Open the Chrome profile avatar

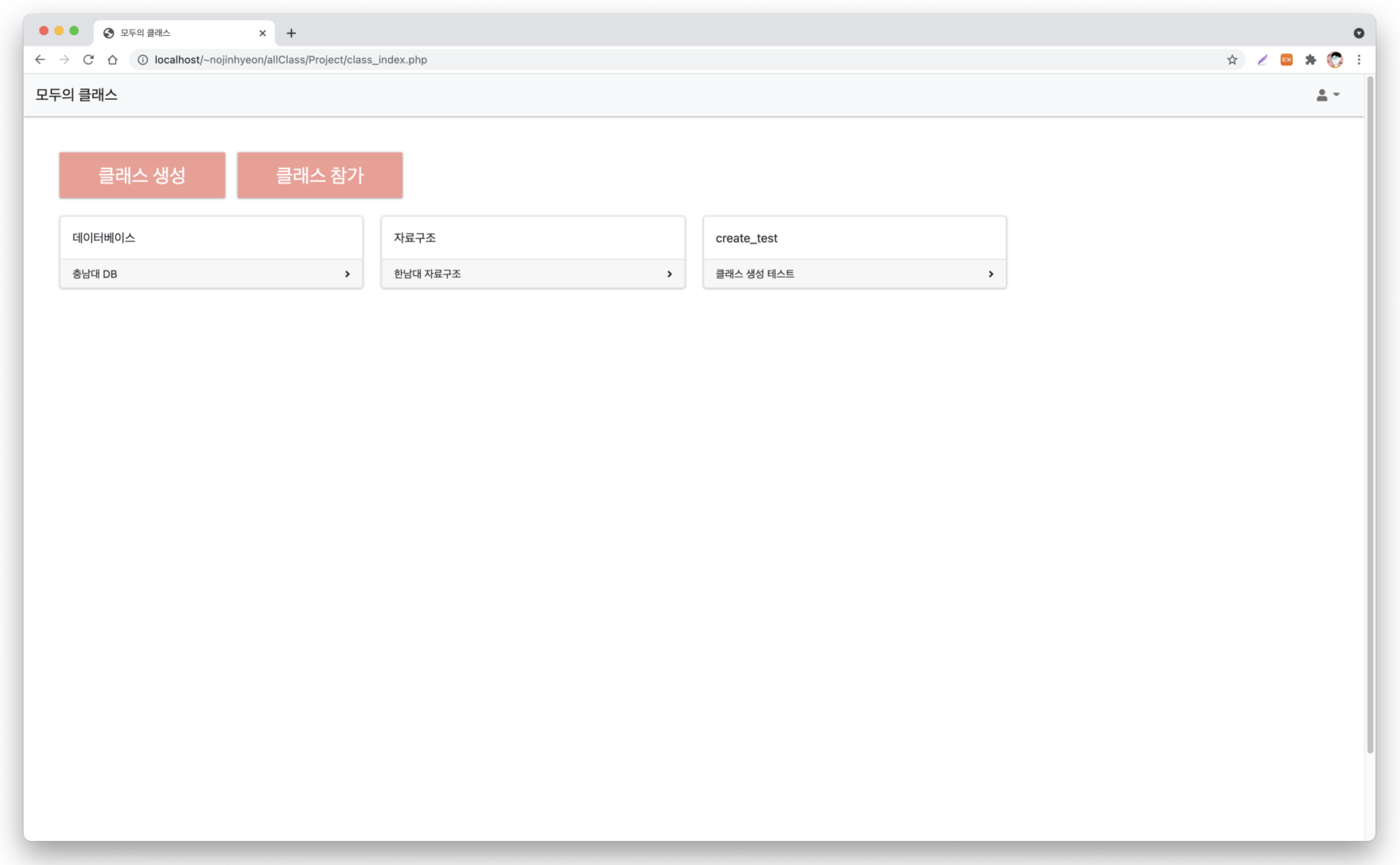(x=1334, y=59)
